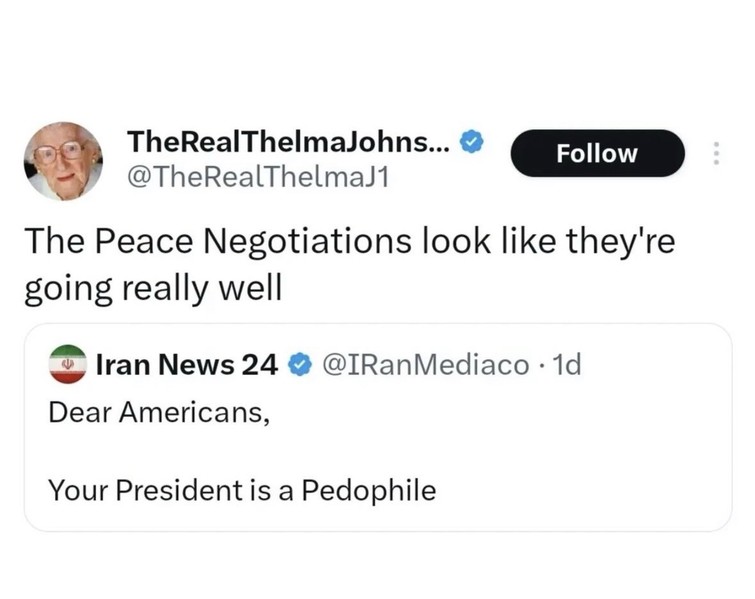
Task: Open the quoted post card's blank right area
Action: click(x=620, y=450)
